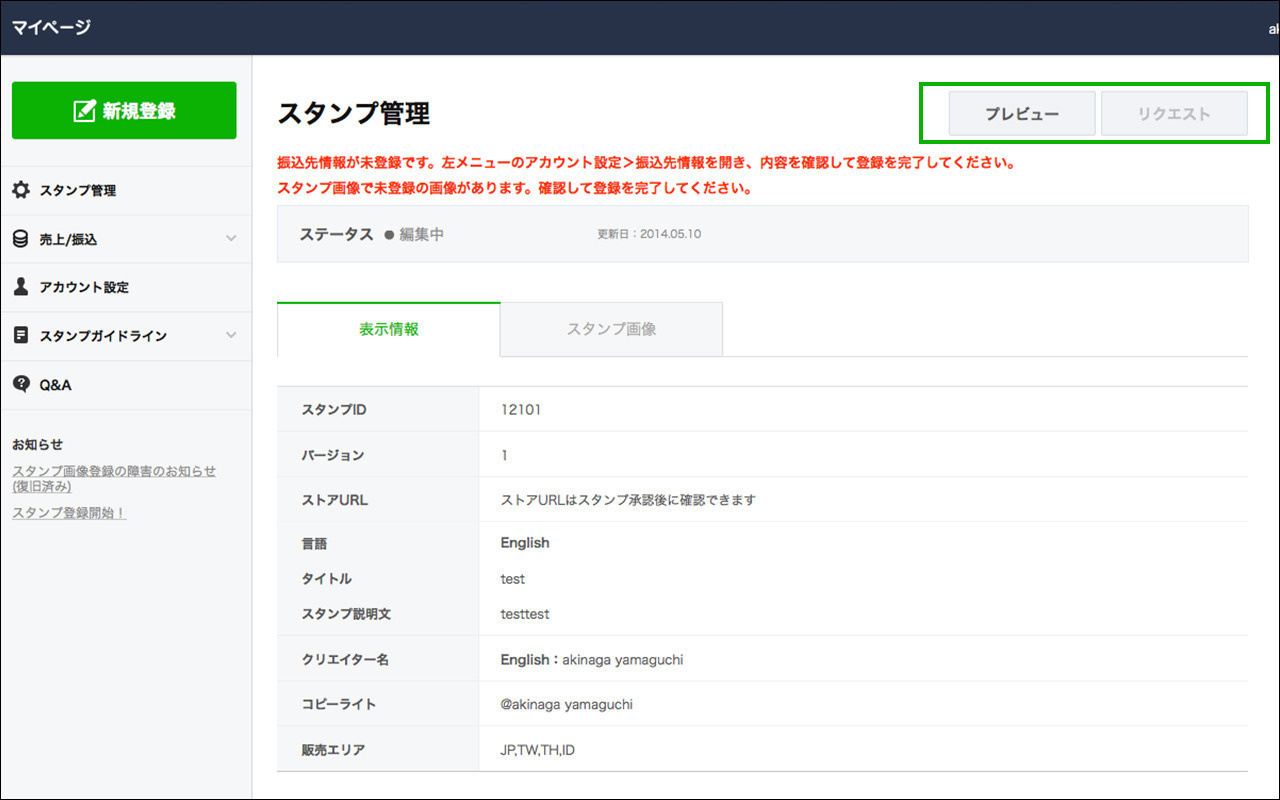Expand the スタンプガイドライン menu chevron
This screenshot has height=800, width=1280.
231,336
